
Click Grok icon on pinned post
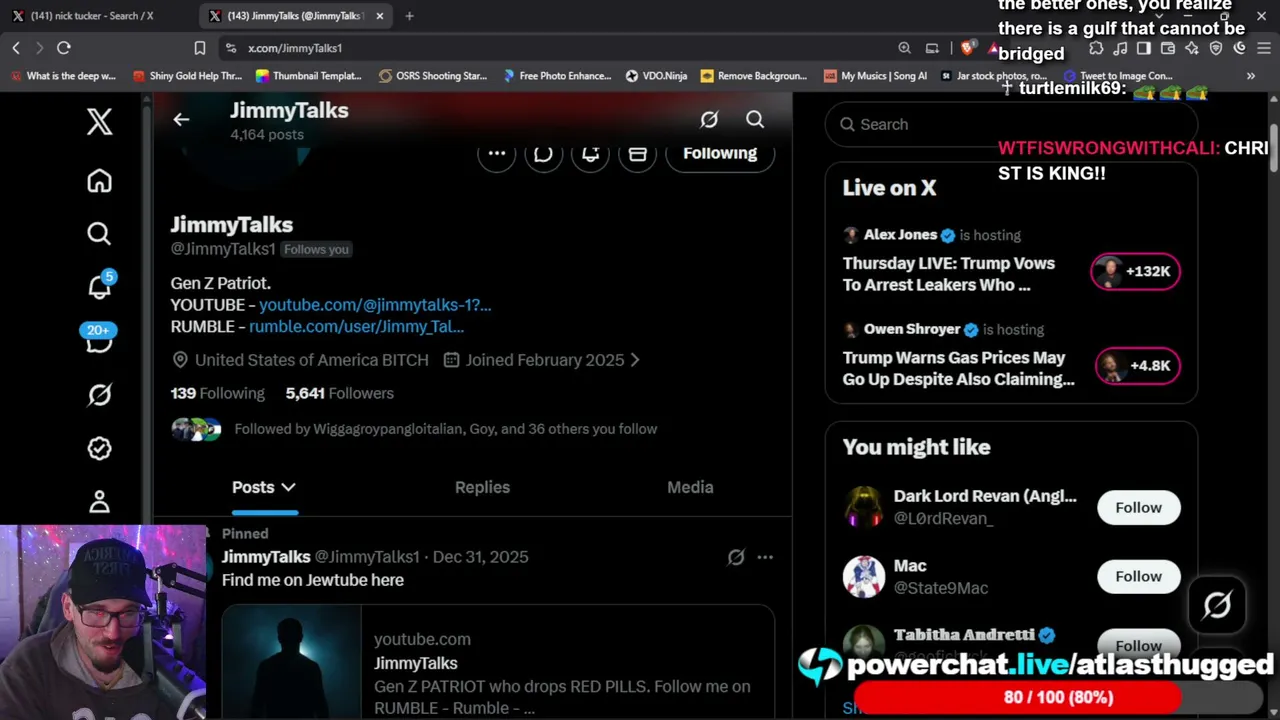pyautogui.click(x=736, y=557)
